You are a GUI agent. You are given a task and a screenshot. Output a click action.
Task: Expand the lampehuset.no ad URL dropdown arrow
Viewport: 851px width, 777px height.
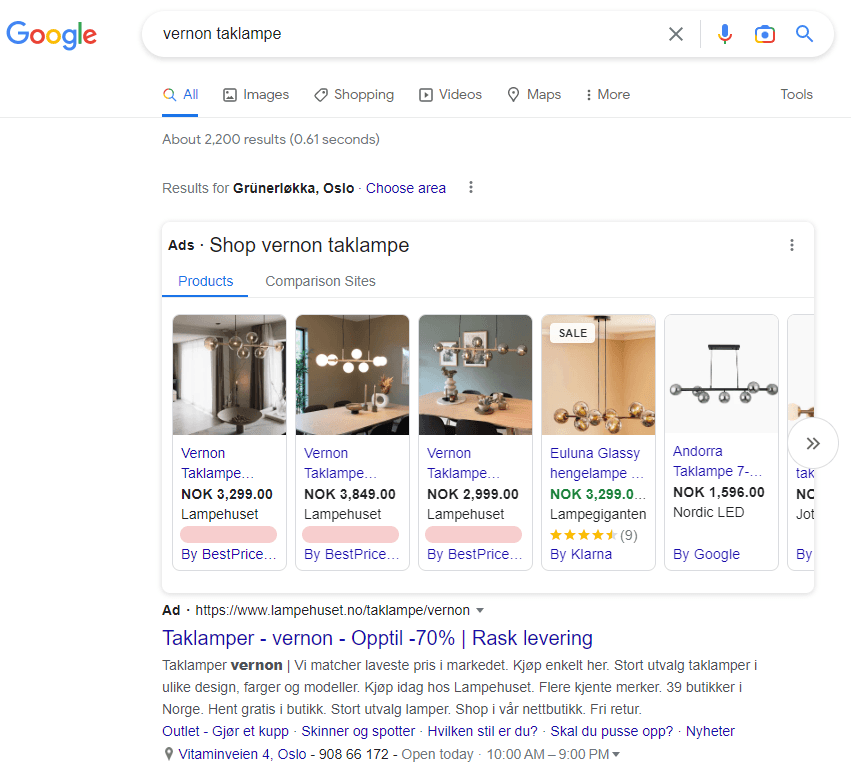[x=480, y=610]
